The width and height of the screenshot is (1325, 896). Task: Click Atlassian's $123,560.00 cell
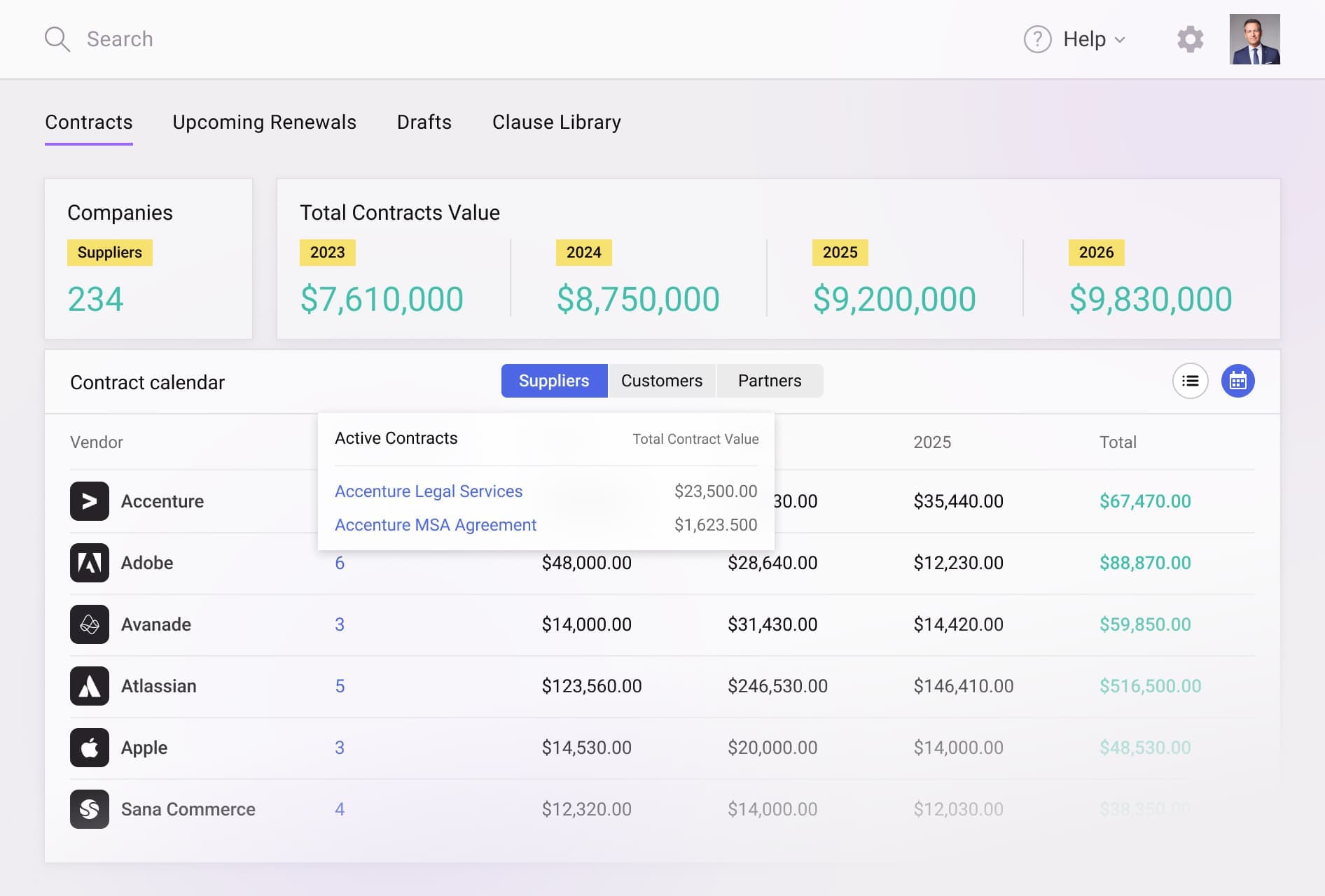coord(592,686)
